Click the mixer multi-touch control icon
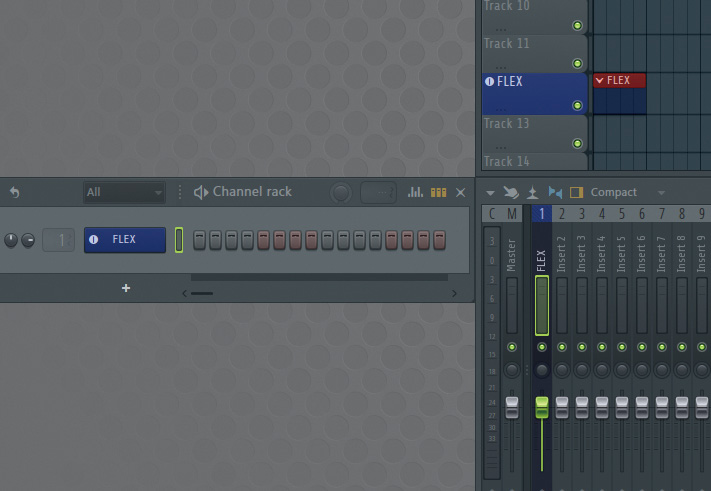This screenshot has width=711, height=491. coord(511,192)
